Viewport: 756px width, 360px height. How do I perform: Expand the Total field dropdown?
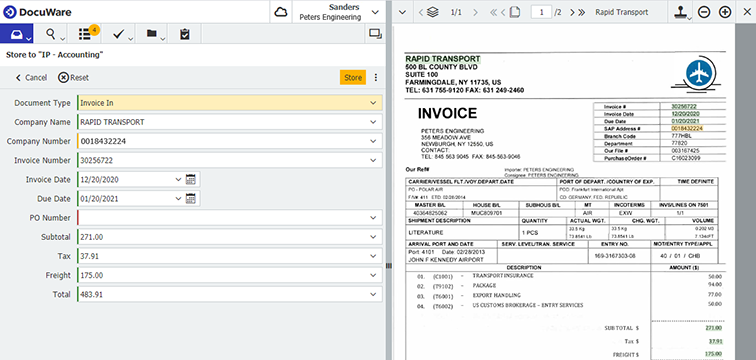[x=373, y=294]
